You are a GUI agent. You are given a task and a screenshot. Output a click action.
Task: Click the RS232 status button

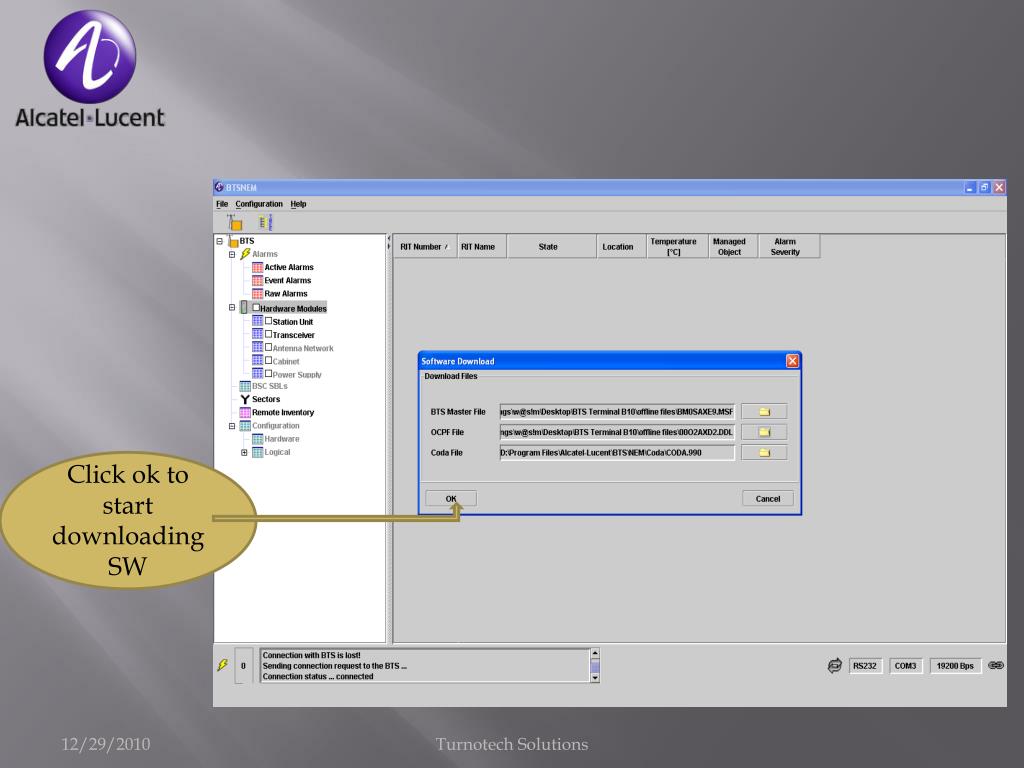(865, 665)
